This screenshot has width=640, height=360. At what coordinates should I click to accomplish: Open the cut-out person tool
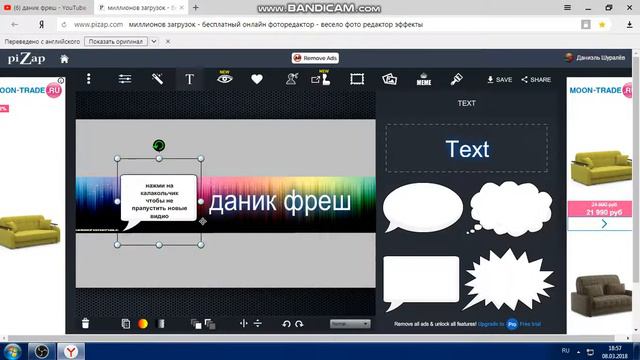(x=292, y=79)
